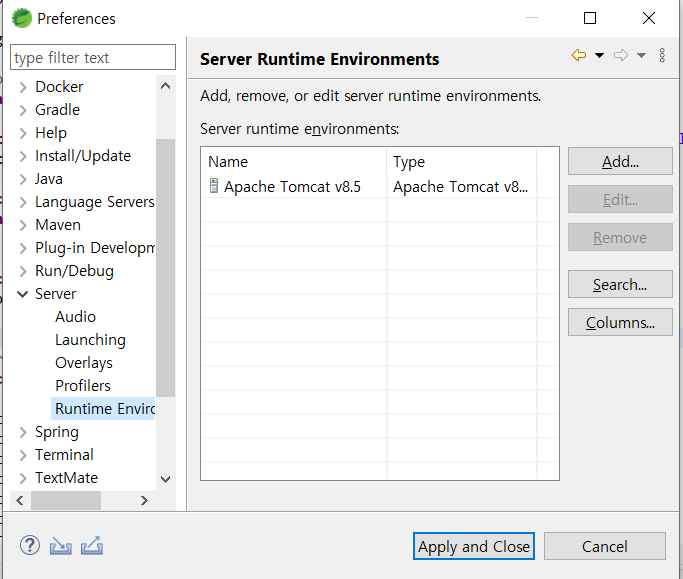
Task: Click the tree scroll up arrow
Action: 166,86
